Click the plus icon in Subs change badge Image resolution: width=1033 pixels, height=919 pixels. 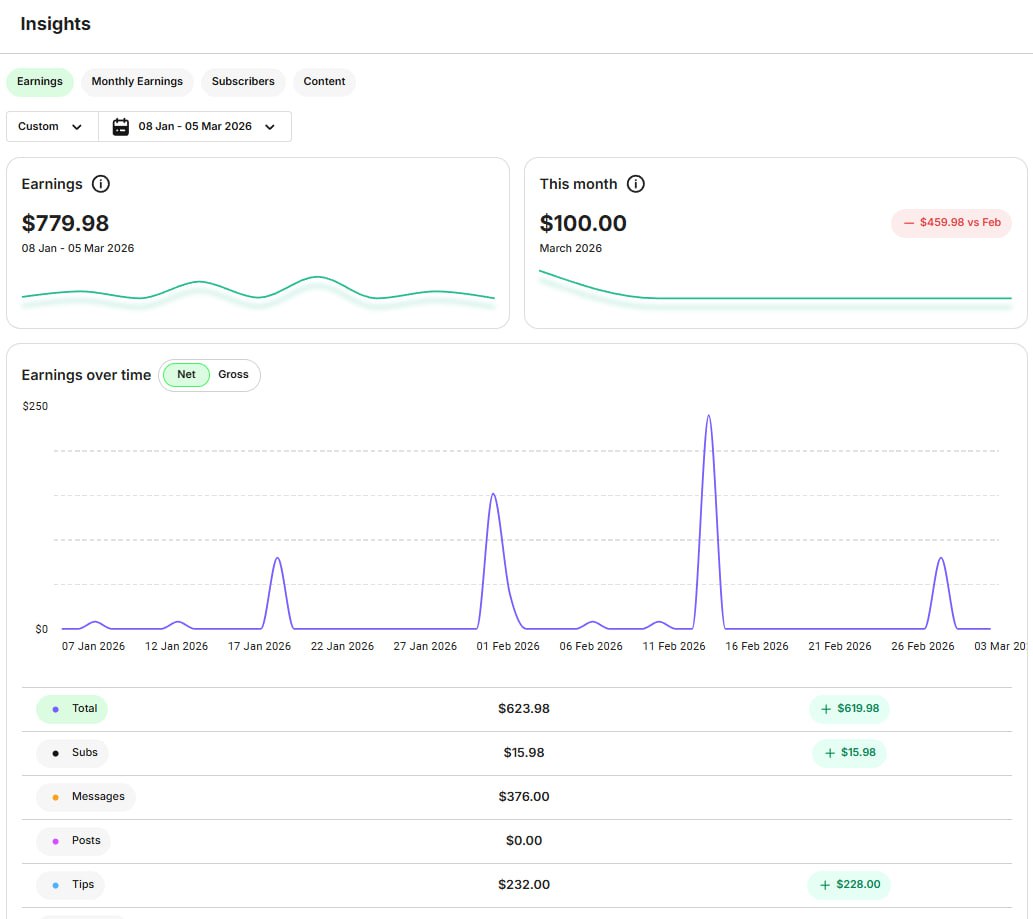coord(830,753)
